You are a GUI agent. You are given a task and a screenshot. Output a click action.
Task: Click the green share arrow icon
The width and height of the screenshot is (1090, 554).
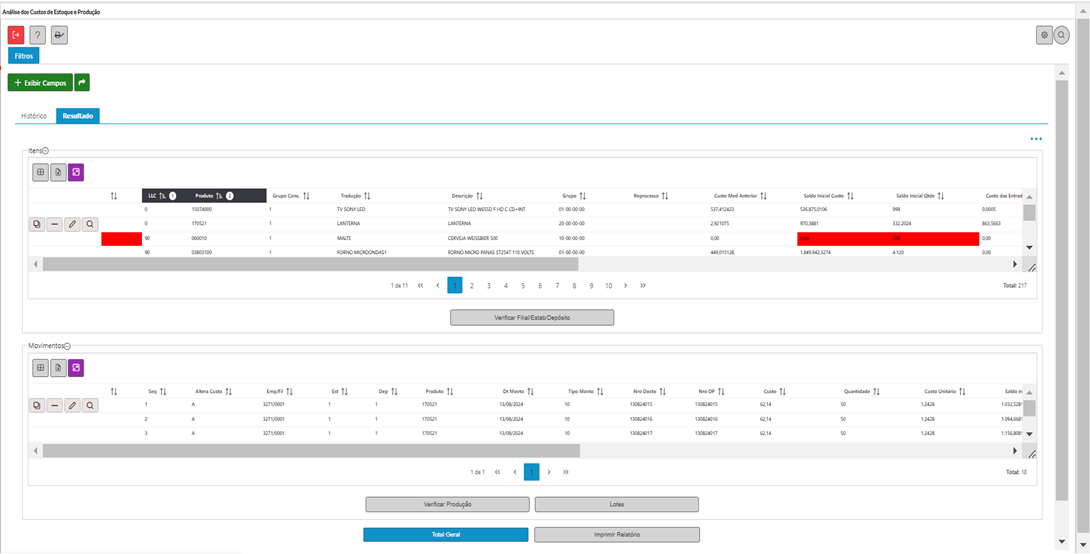[82, 83]
